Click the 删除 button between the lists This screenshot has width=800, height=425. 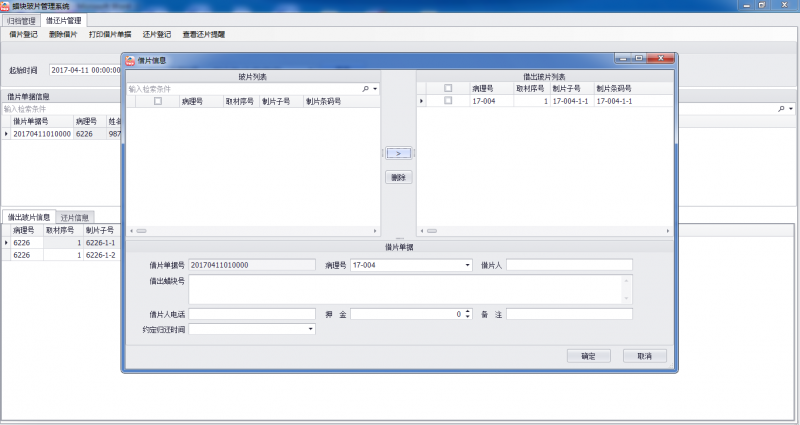398,177
